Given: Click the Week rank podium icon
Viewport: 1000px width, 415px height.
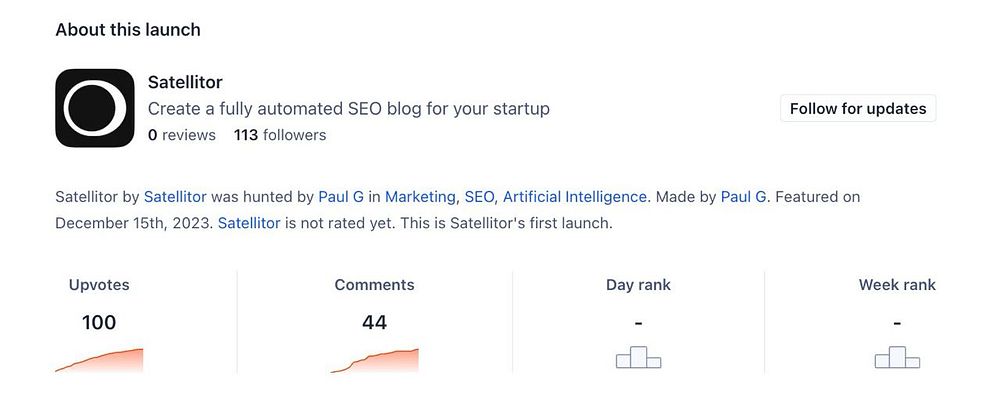Looking at the screenshot, I should coord(897,357).
